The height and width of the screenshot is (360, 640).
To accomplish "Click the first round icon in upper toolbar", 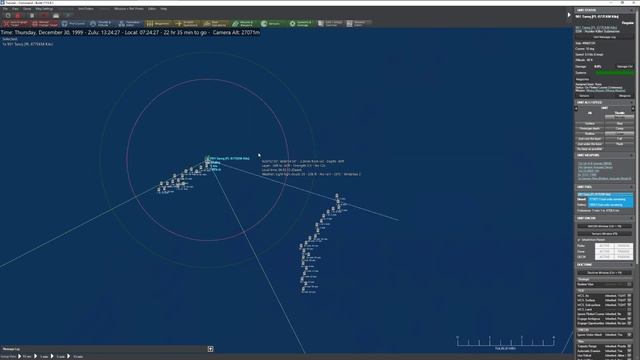I will 8,16.
